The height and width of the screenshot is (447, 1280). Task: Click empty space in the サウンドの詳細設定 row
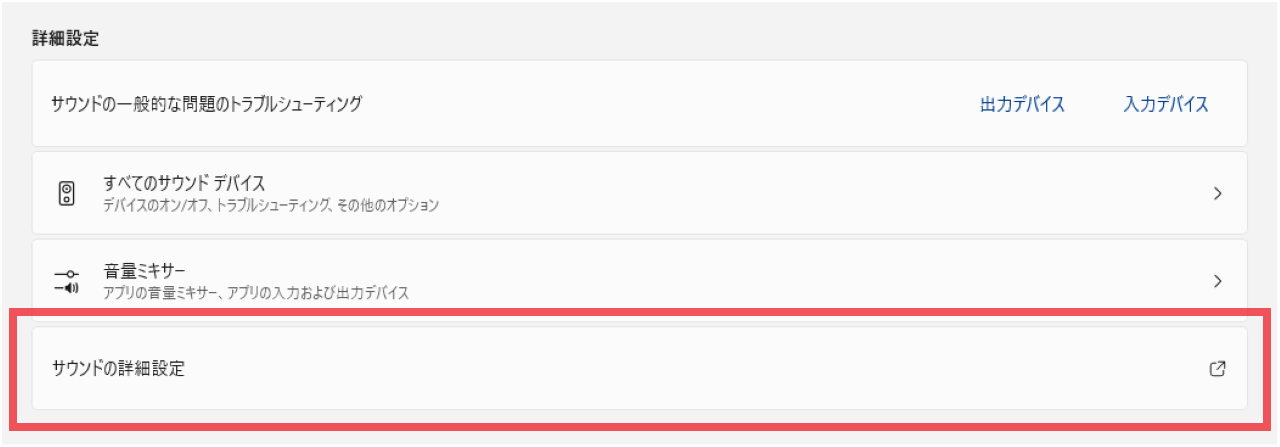pyautogui.click(x=700, y=369)
